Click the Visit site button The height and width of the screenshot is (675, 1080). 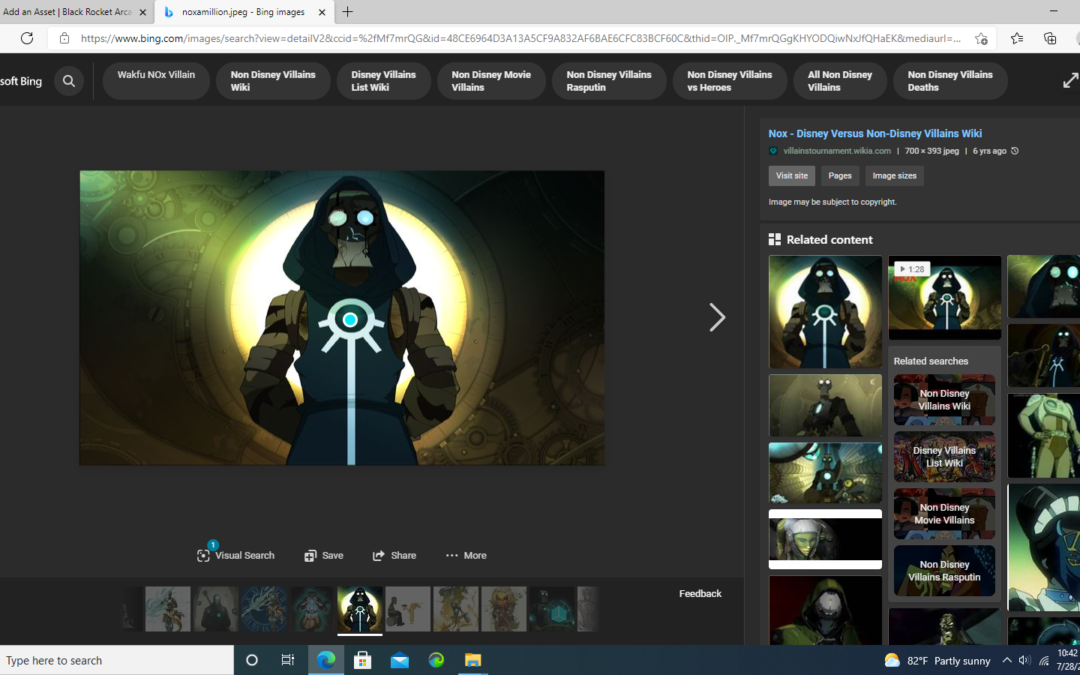point(791,176)
